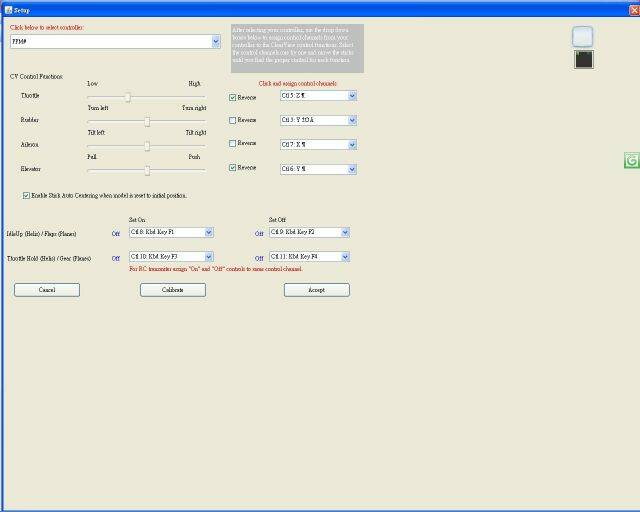Open IdleUp Set On key dropdown
This screenshot has width=640, height=512.
tap(209, 232)
